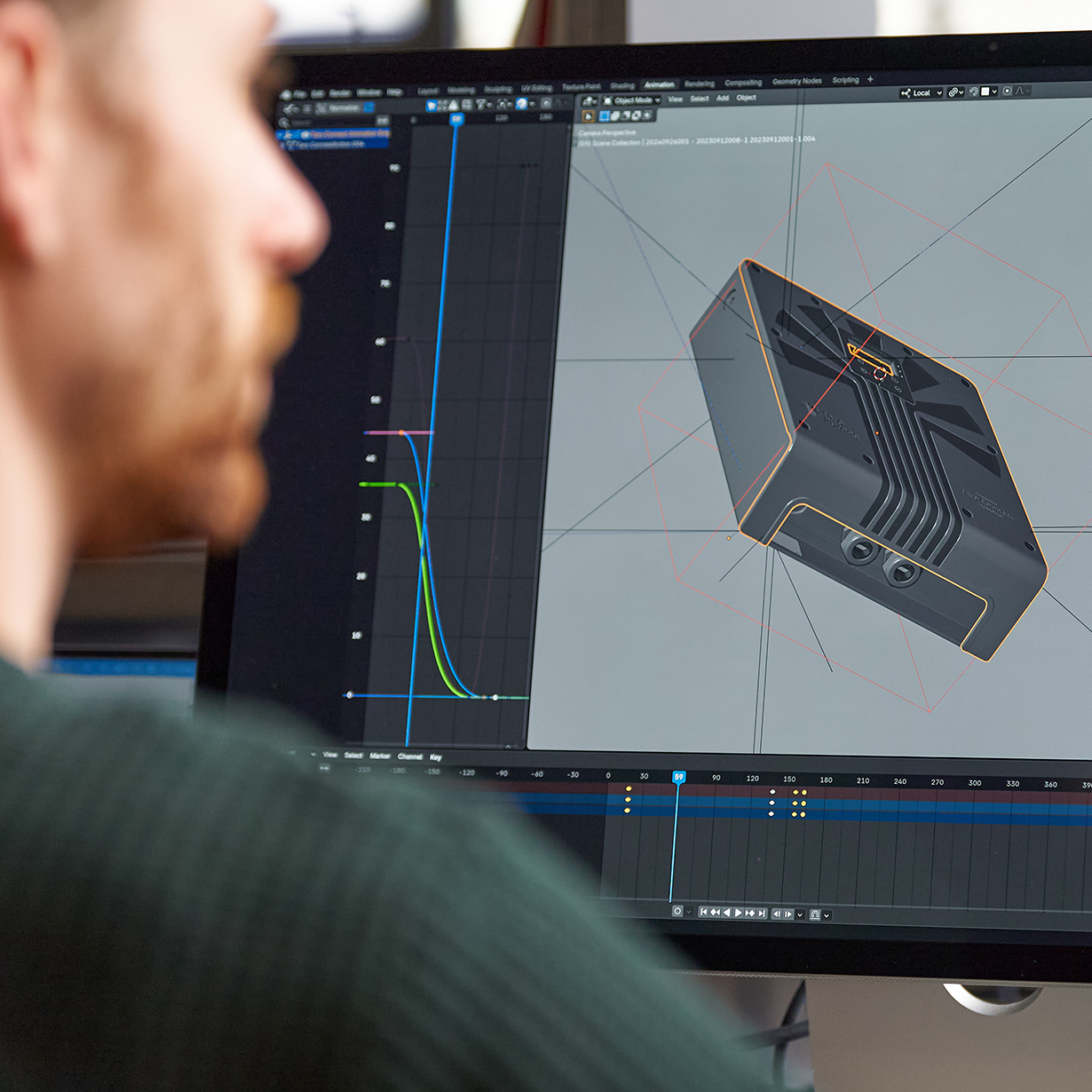Open the Rendering workspace tab
The image size is (1092, 1092).
(699, 83)
